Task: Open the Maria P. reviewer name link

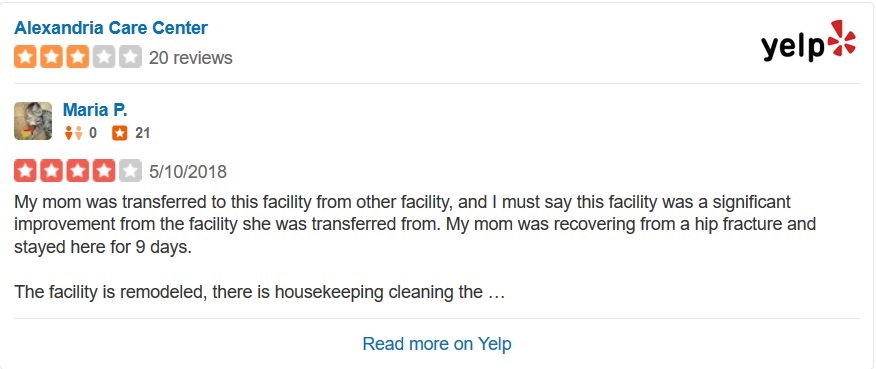Action: (95, 109)
